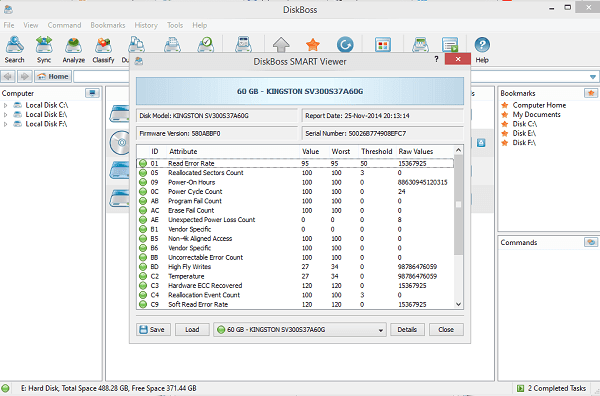This screenshot has width=600, height=396.
Task: Sort by the Attribute column header
Action: [183, 152]
